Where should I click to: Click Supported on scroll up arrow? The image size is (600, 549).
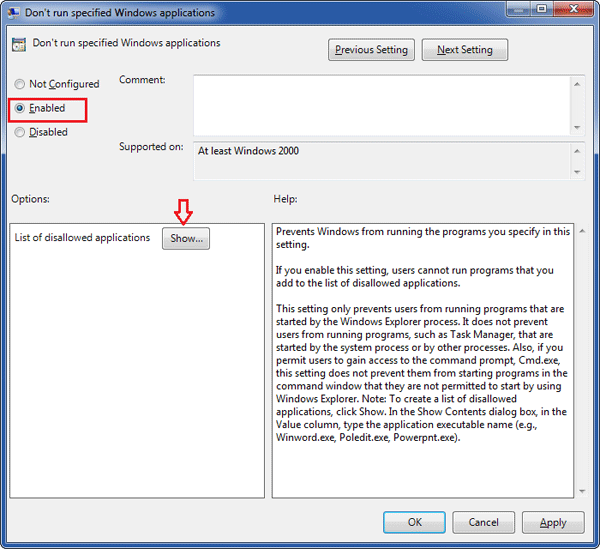(577, 151)
